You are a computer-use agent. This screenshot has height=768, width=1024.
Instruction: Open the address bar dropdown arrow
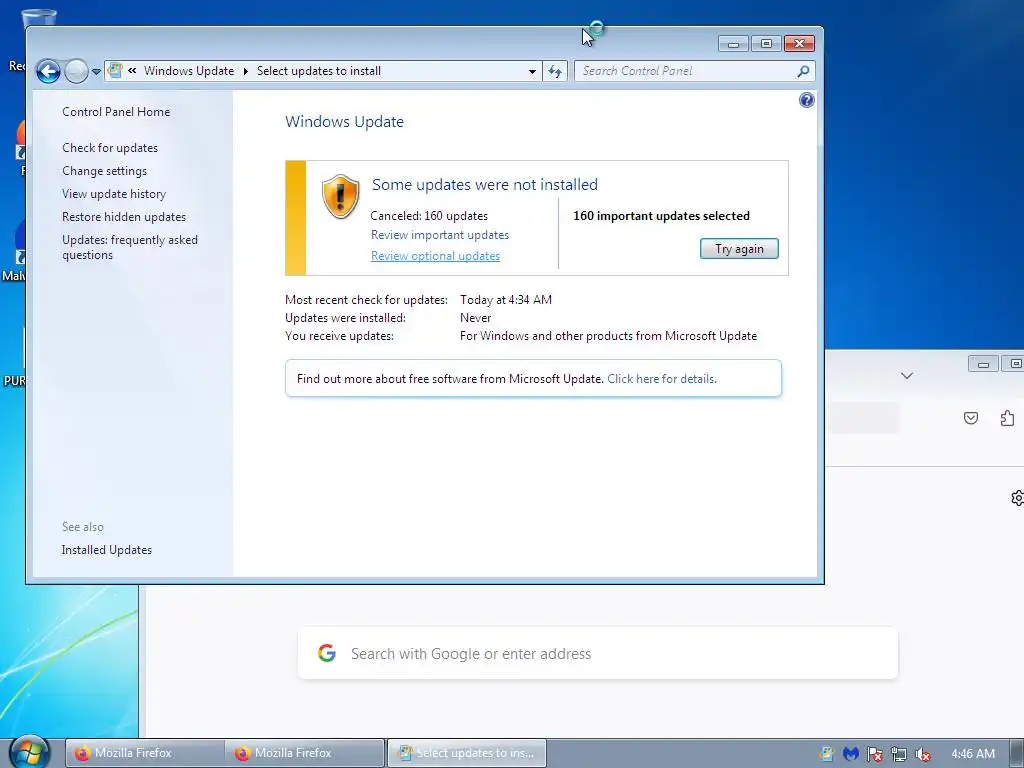(x=532, y=71)
